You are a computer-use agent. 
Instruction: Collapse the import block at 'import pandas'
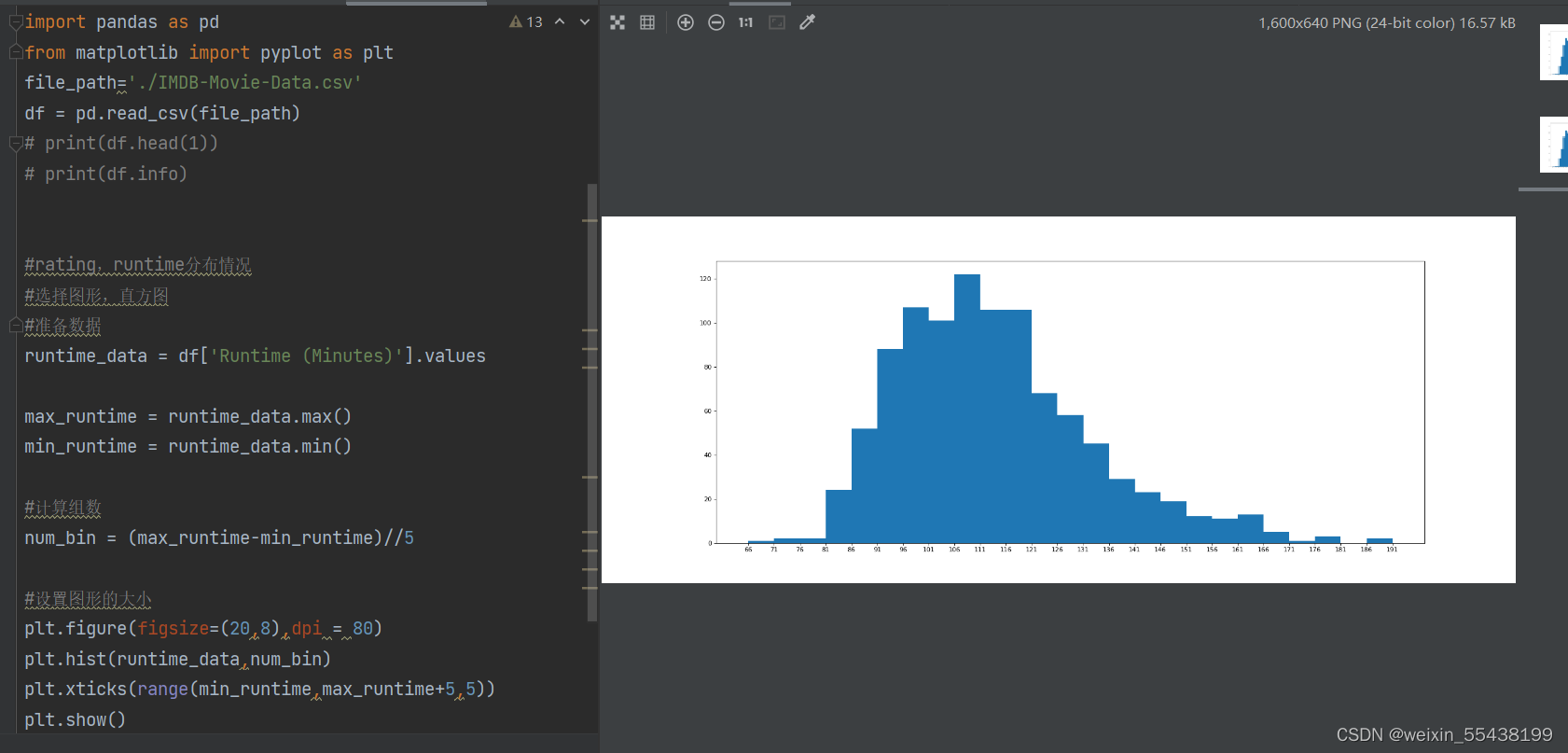tap(15, 22)
